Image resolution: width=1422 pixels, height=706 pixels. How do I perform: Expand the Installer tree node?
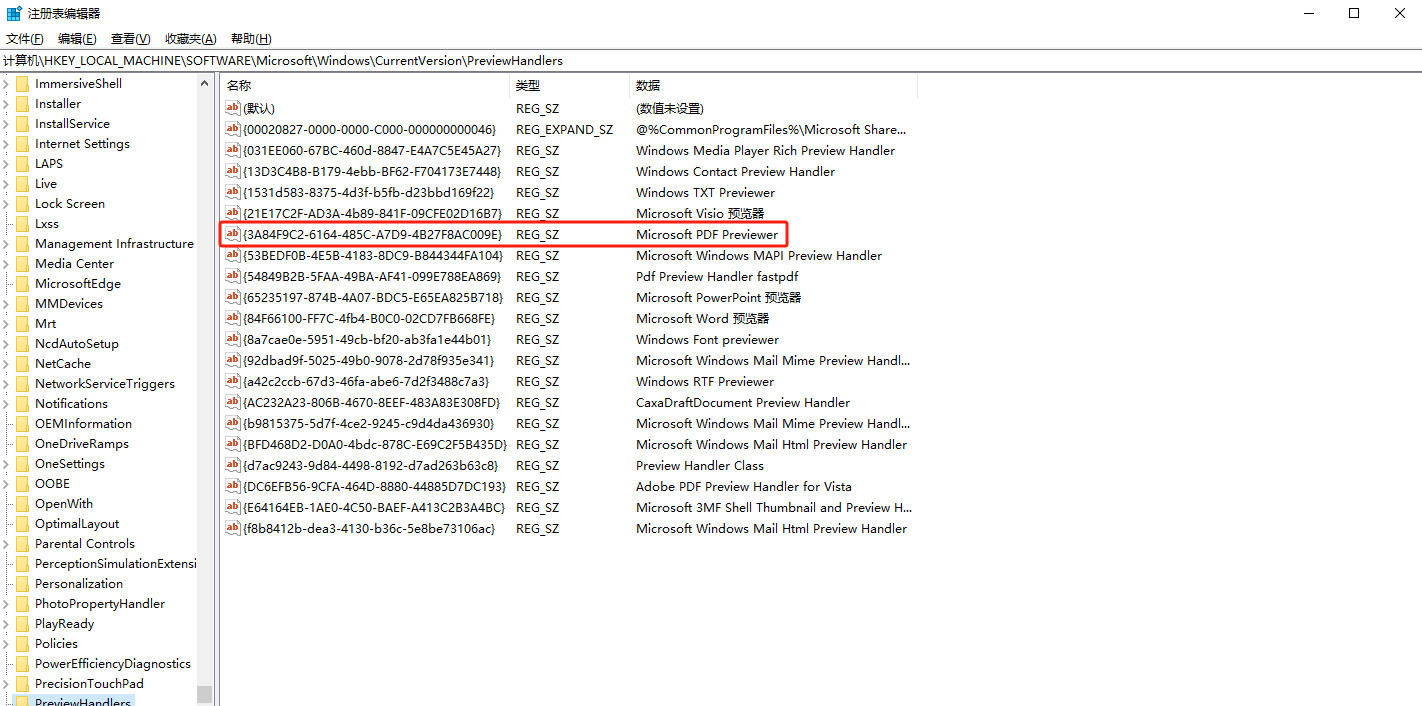click(6, 104)
